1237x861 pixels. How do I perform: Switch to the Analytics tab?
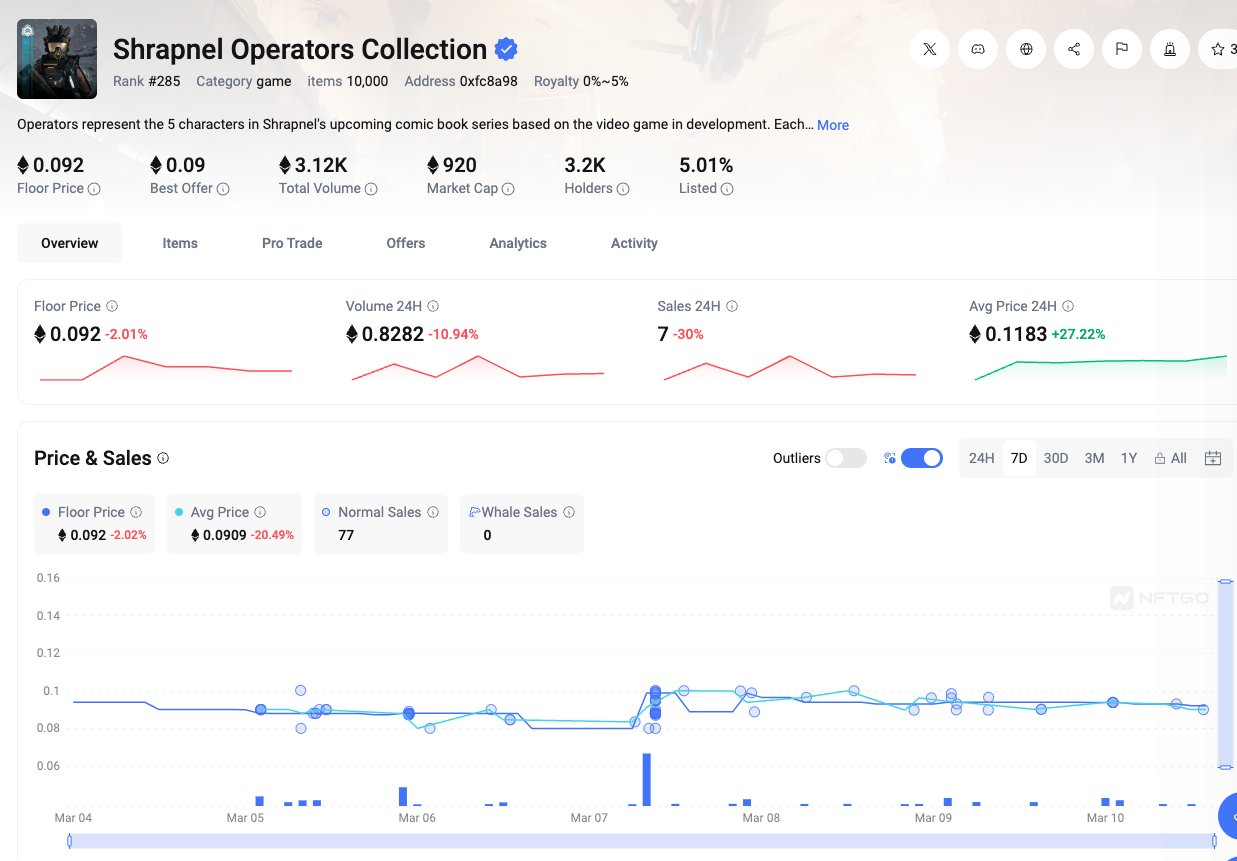(x=518, y=243)
